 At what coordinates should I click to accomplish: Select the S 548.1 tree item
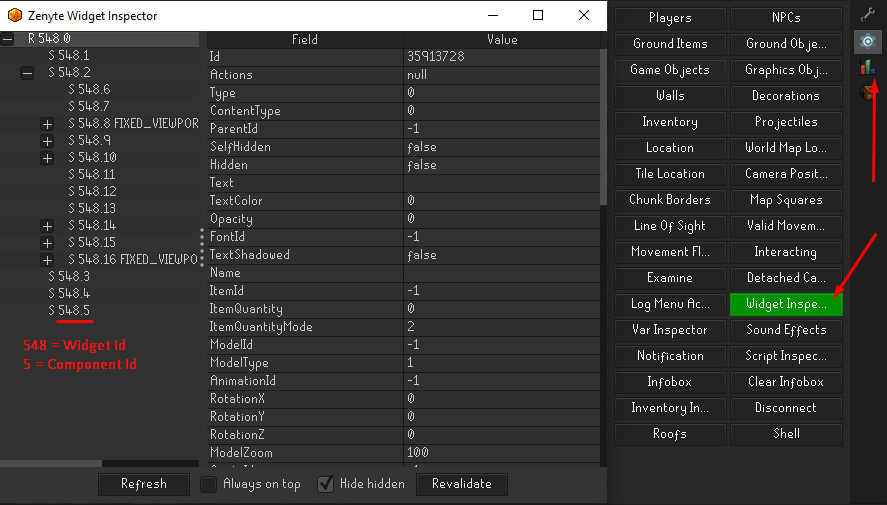[x=68, y=55]
